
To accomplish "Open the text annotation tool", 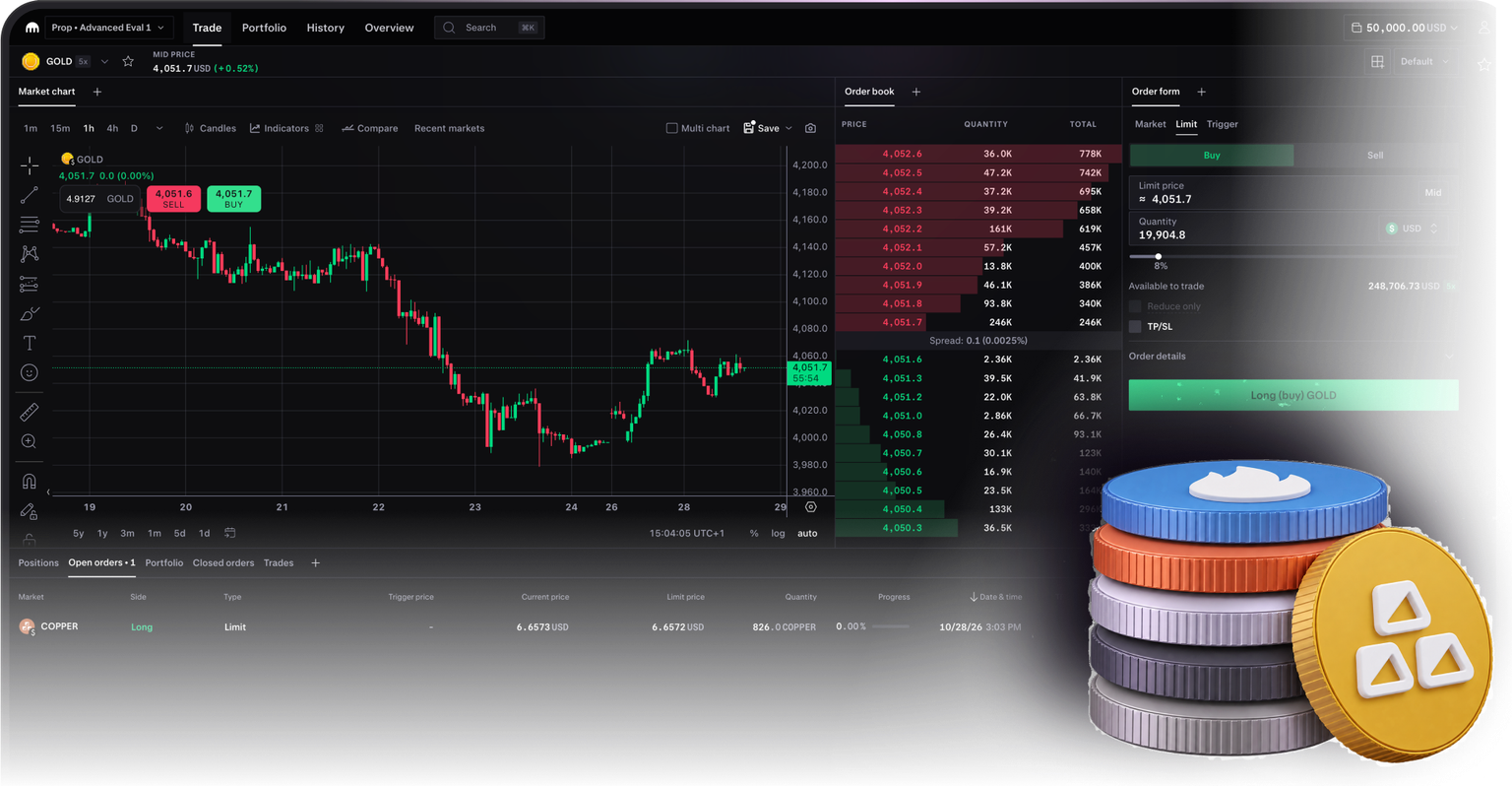I will (30, 343).
